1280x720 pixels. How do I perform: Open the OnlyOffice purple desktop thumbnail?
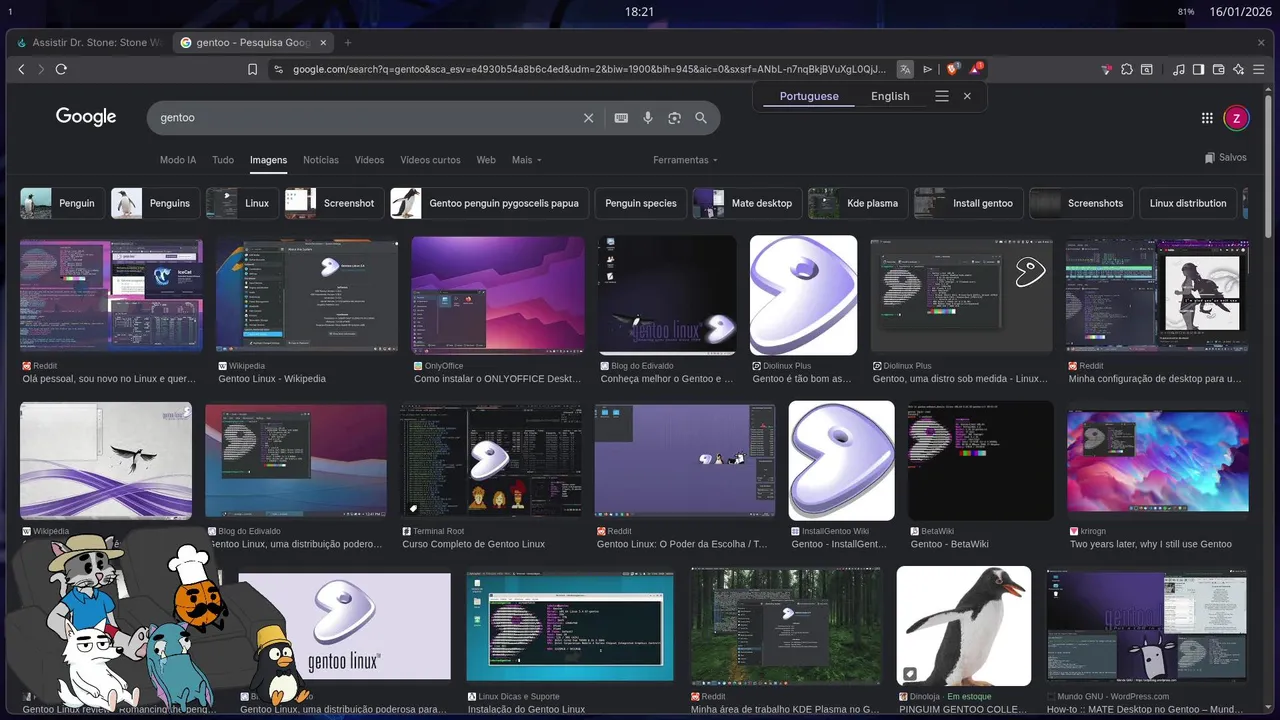tap(498, 295)
